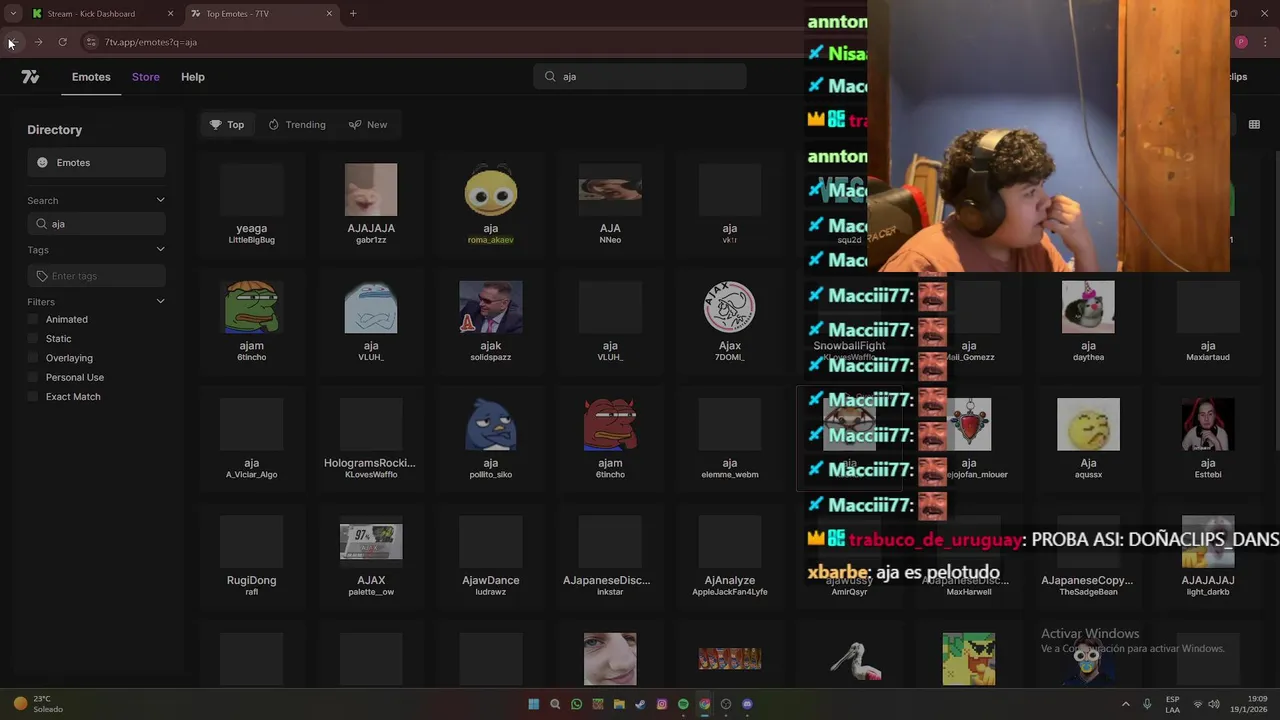Open Steam from the taskbar

click(640, 704)
